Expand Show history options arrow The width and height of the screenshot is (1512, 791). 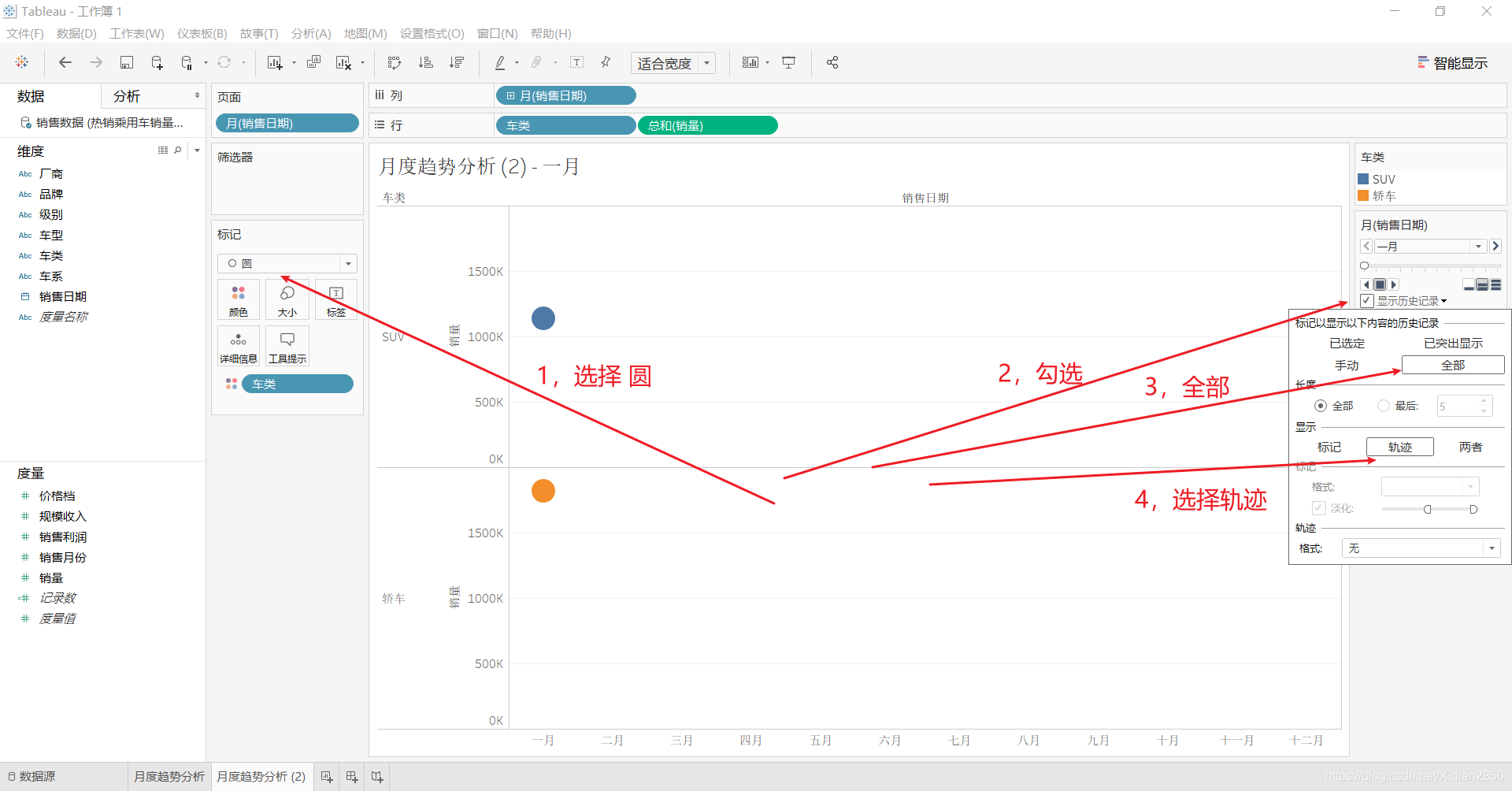point(1444,301)
